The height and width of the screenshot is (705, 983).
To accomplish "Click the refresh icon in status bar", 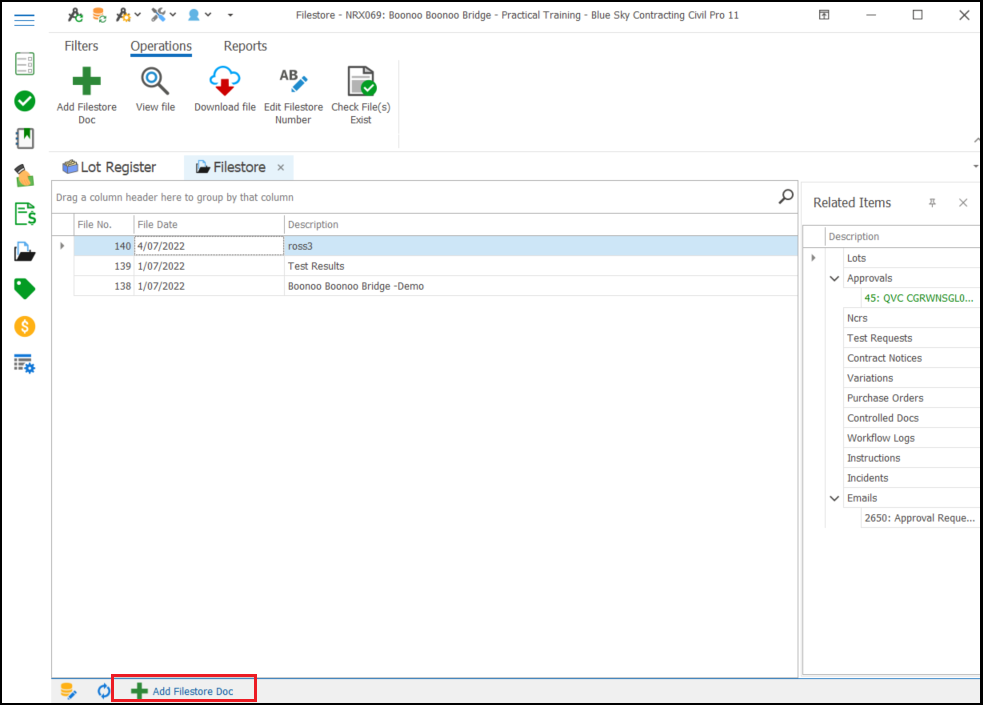I will 103,690.
